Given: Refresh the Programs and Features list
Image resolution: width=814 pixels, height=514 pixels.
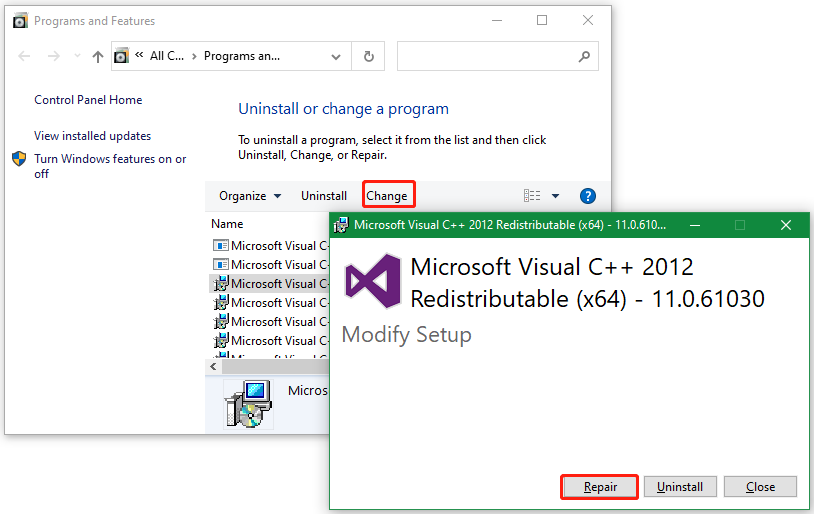Looking at the screenshot, I should pos(369,56).
